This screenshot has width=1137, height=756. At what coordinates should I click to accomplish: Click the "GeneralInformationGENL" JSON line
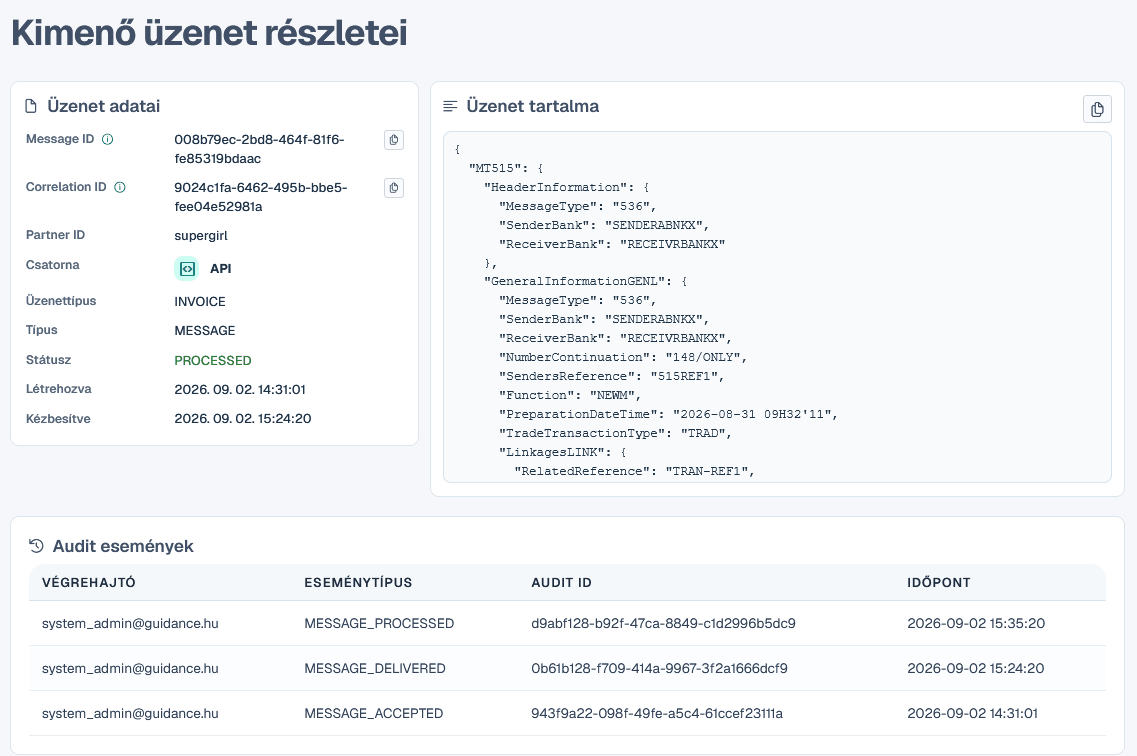(x=585, y=281)
